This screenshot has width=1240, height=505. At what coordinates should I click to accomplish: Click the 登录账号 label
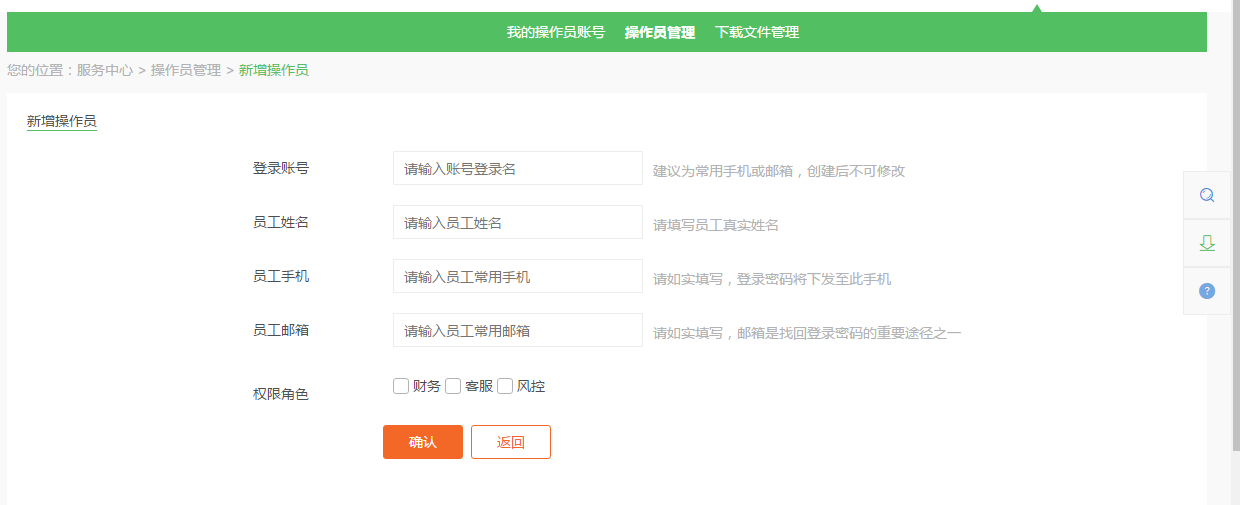(x=281, y=168)
